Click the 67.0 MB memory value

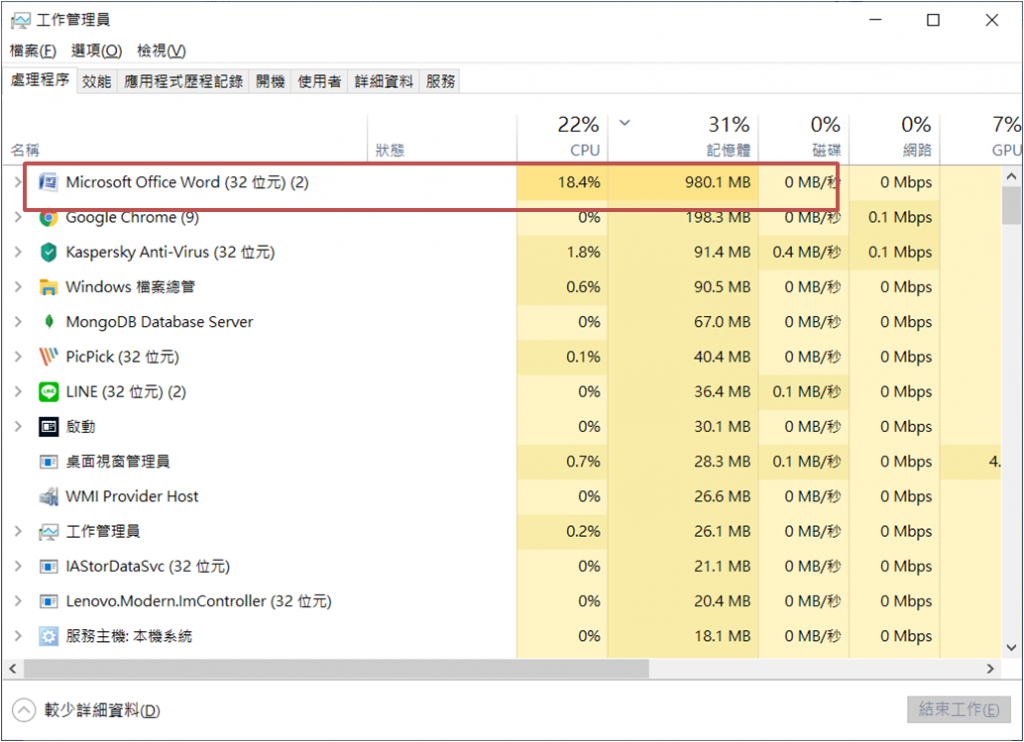(x=722, y=322)
